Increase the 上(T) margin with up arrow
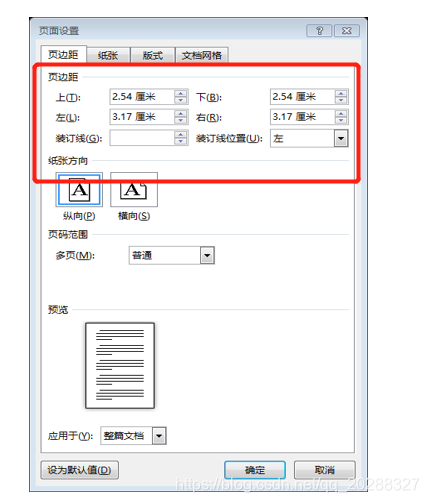 click(180, 93)
